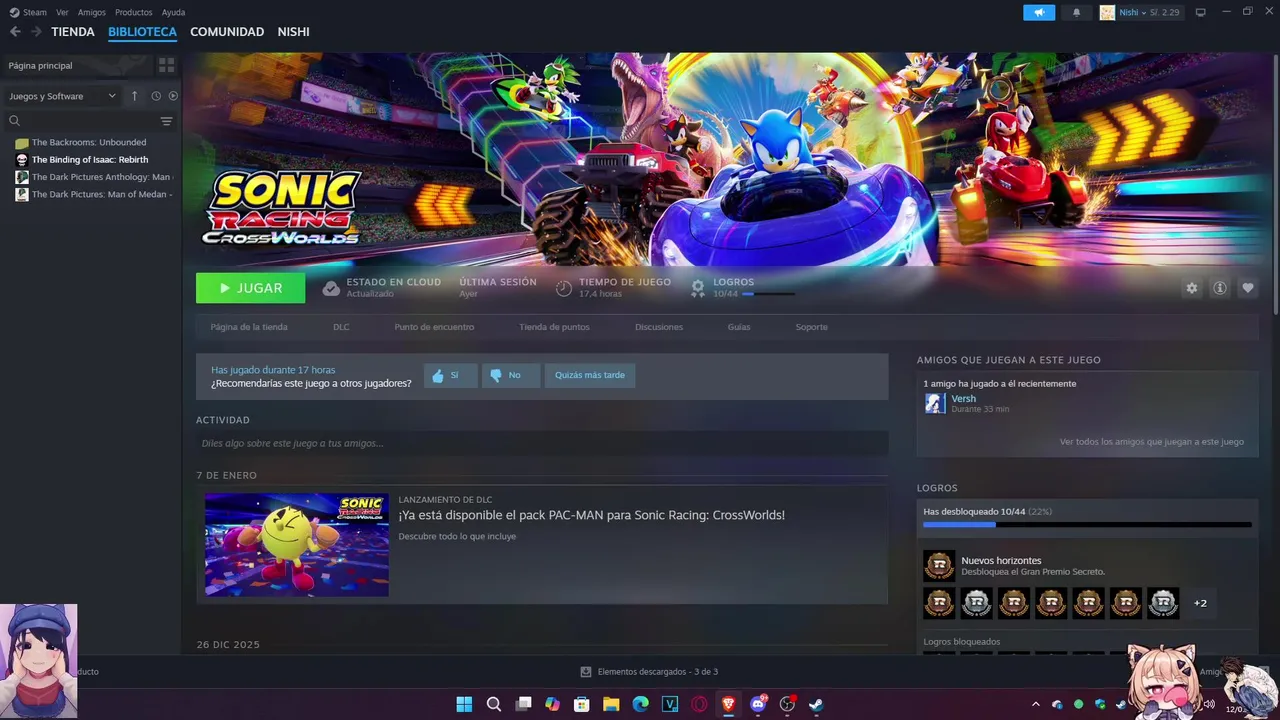This screenshot has width=1280, height=720.
Task: Open Tienda de puntos tab
Action: (554, 327)
